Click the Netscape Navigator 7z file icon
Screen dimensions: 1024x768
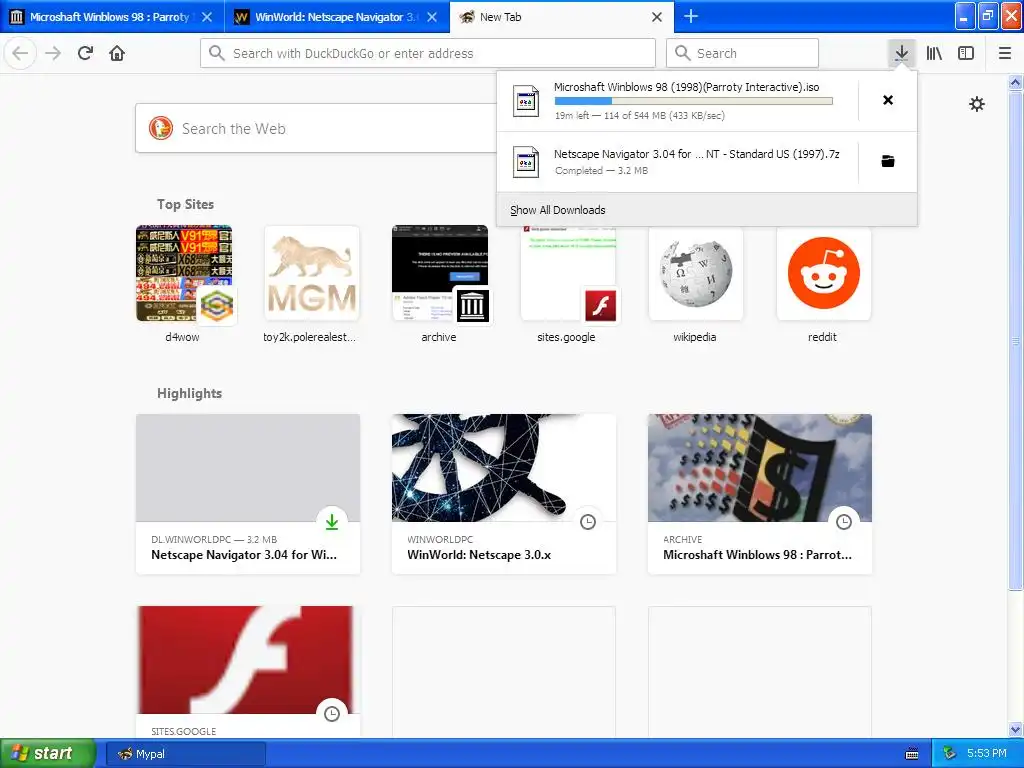point(526,161)
